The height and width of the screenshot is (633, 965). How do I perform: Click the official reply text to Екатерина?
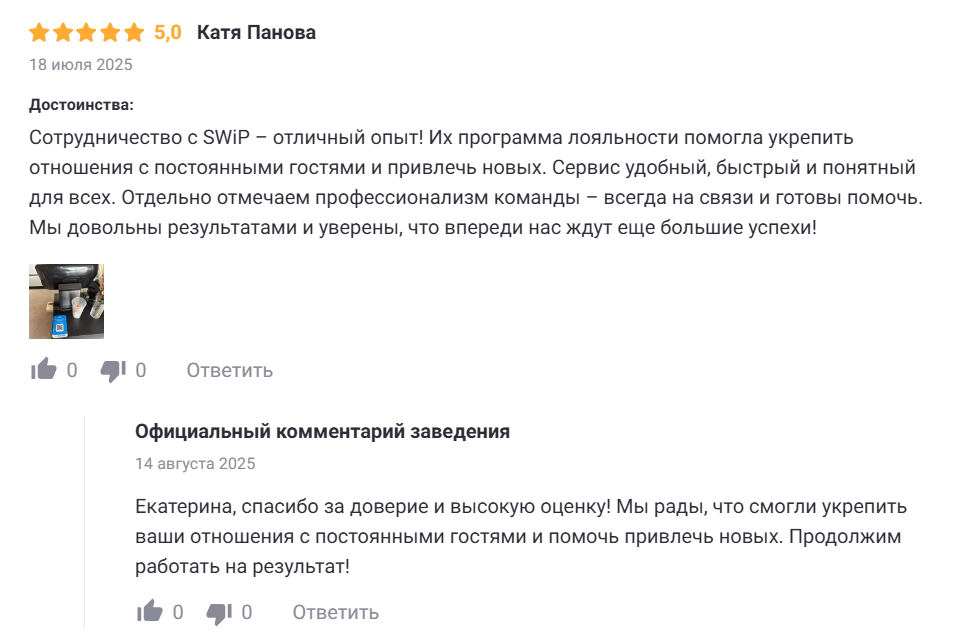(520, 536)
